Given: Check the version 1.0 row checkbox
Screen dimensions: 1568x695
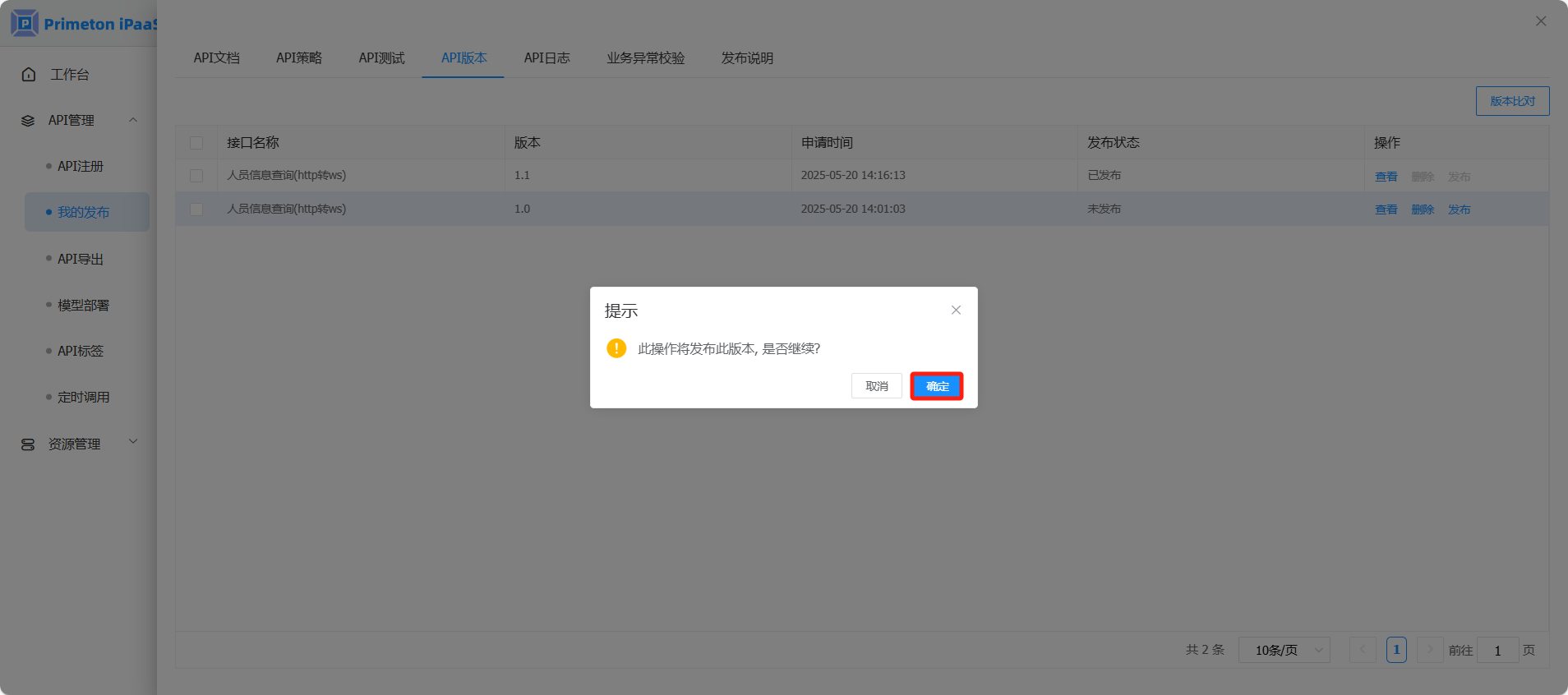Looking at the screenshot, I should tap(196, 209).
